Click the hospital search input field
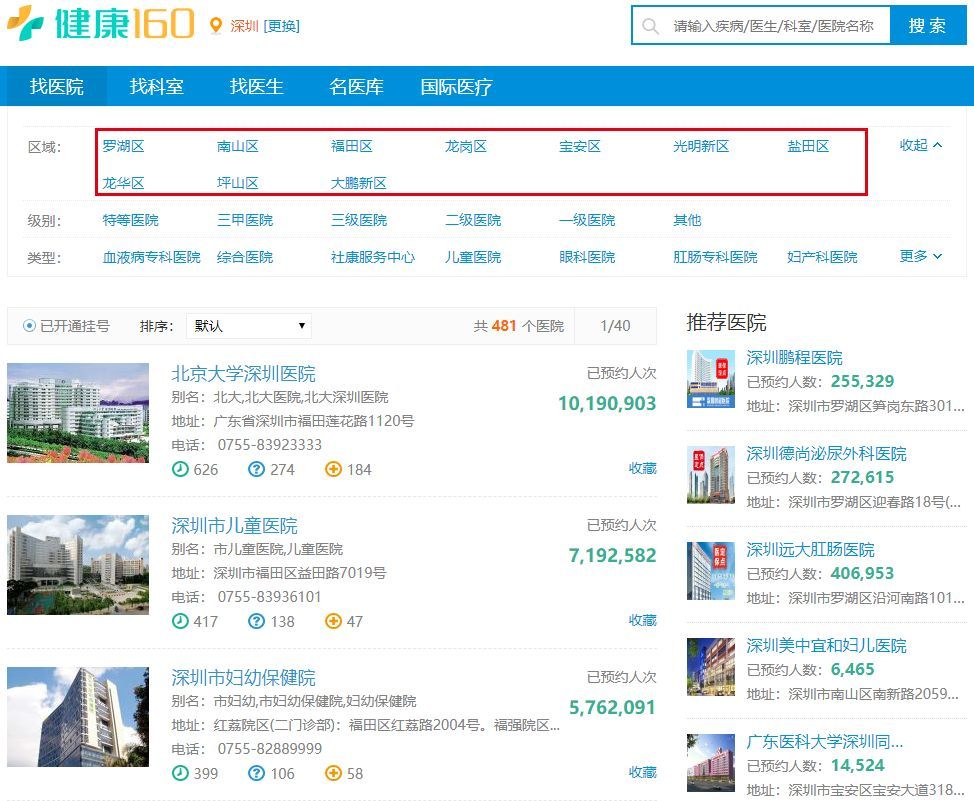The image size is (974, 801). click(x=770, y=25)
